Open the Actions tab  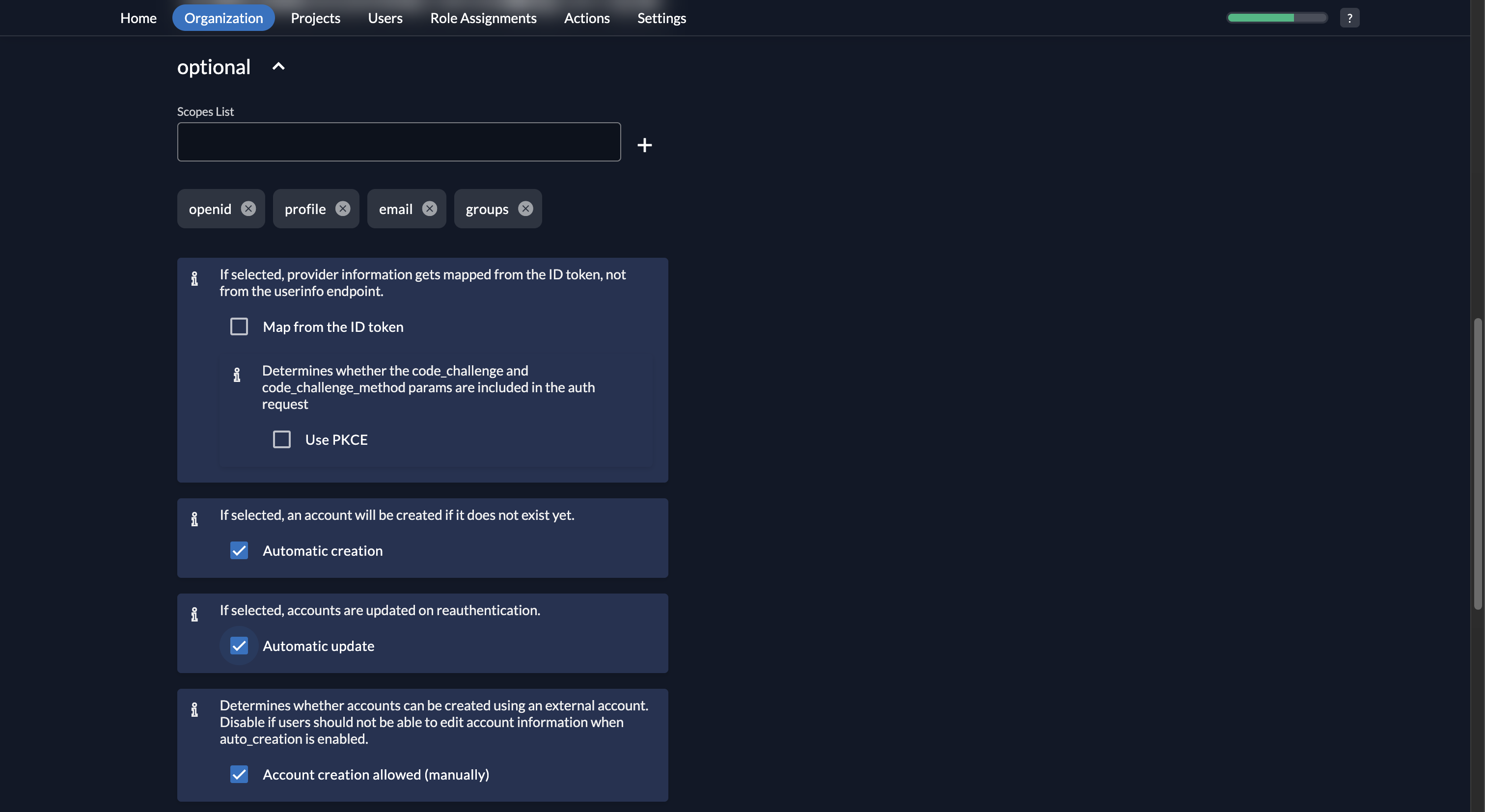coord(587,18)
